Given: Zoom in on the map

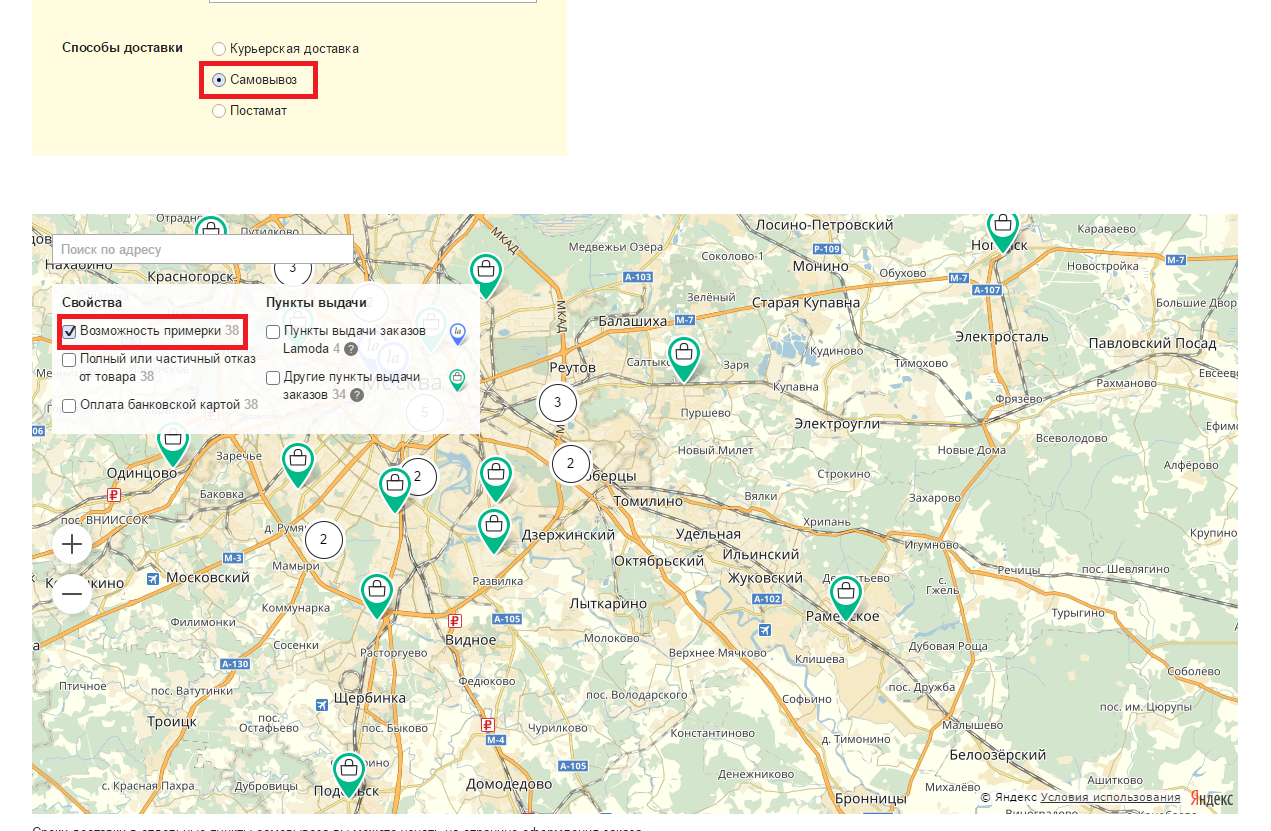Looking at the screenshot, I should [x=72, y=544].
